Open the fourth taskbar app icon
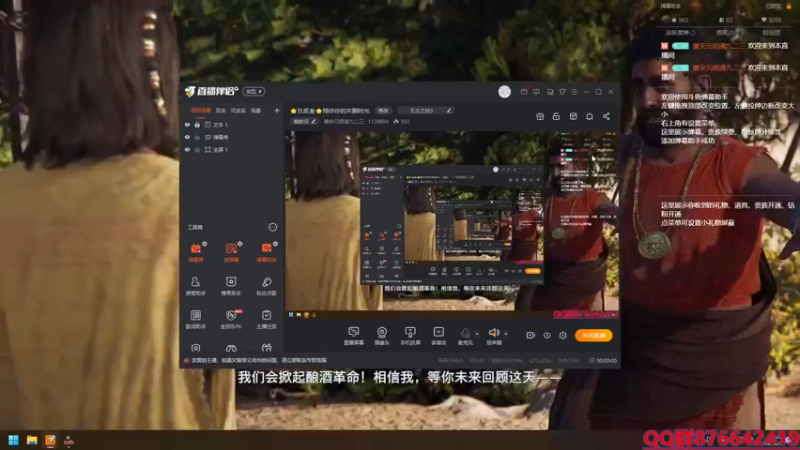800x450 pixels. (68, 440)
